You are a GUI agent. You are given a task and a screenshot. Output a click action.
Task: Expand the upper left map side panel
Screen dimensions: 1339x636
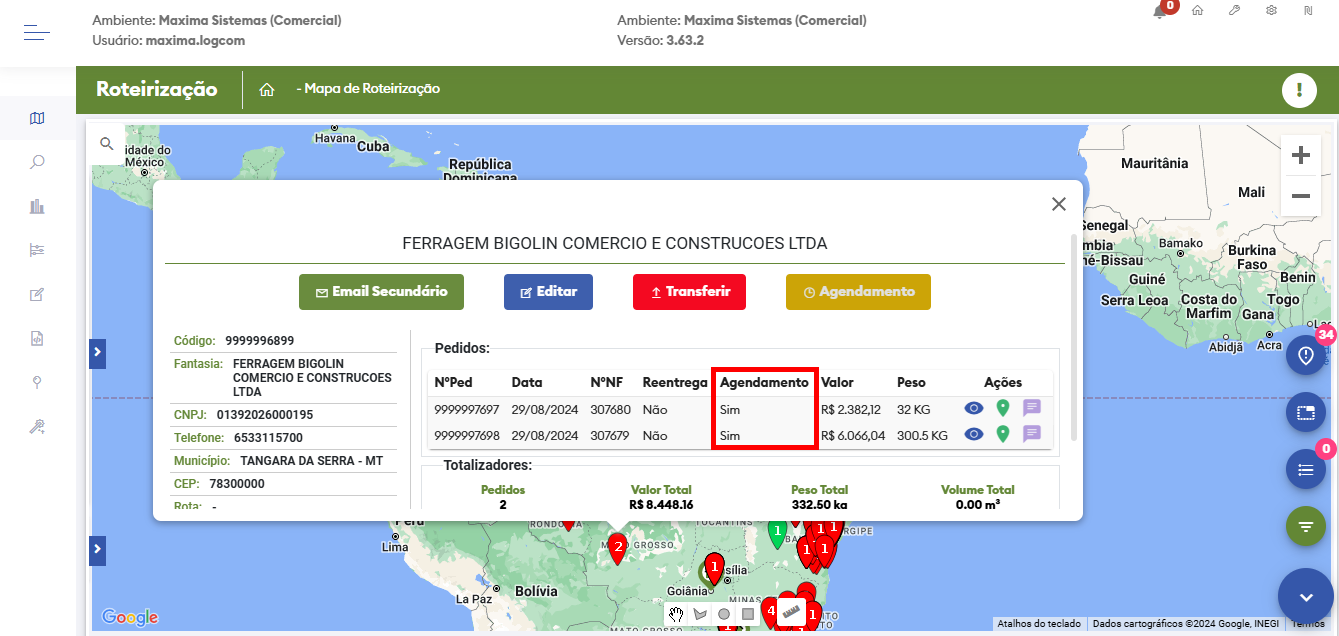[x=97, y=351]
